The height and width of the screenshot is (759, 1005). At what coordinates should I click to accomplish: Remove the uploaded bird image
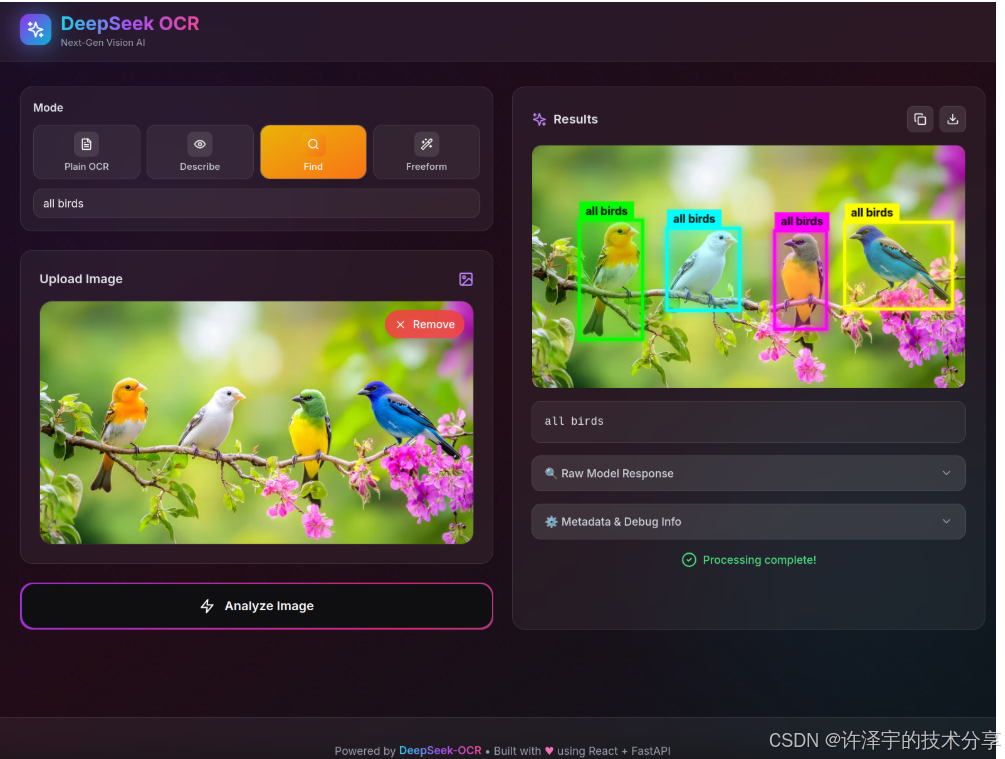pyautogui.click(x=424, y=323)
